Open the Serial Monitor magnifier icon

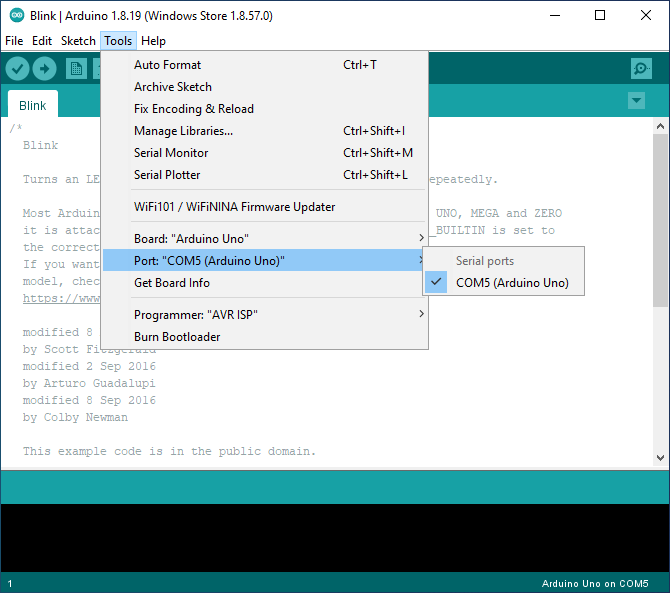click(641, 68)
